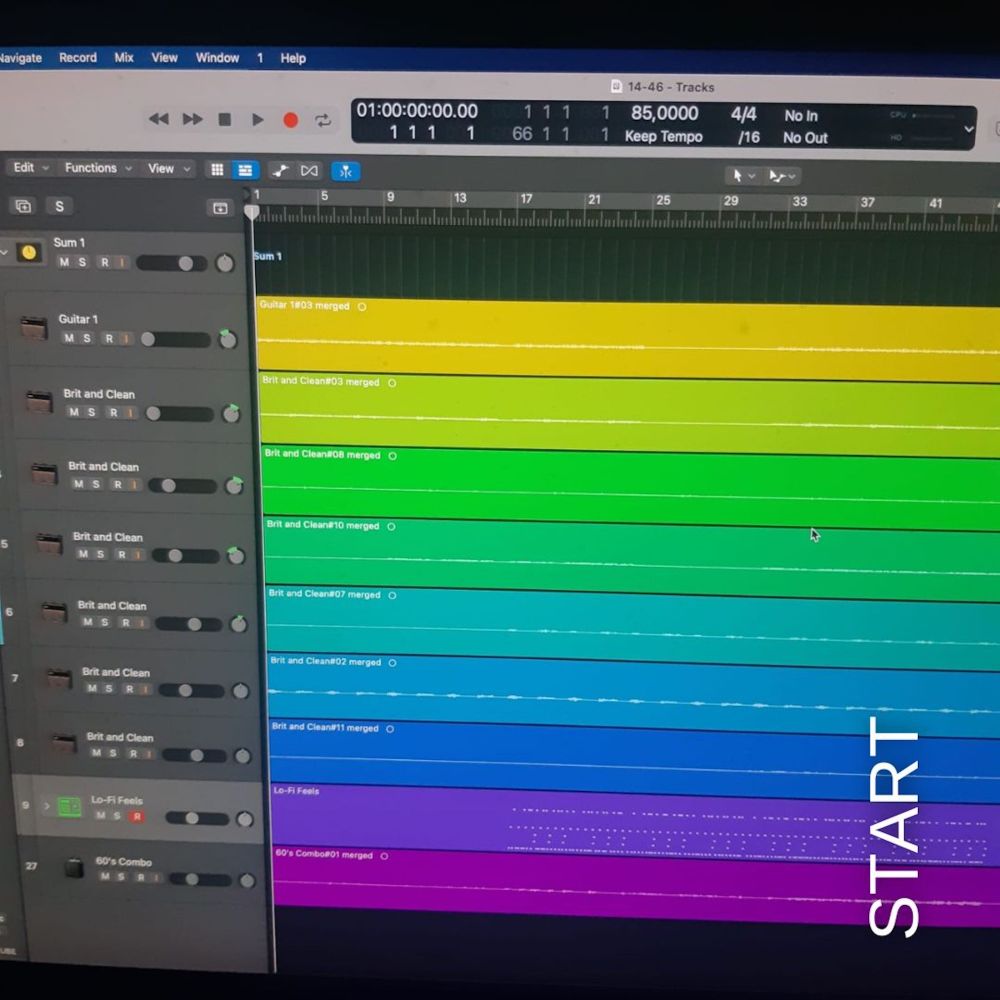1000x1000 pixels.
Task: Stop playback in the transport
Action: click(224, 119)
